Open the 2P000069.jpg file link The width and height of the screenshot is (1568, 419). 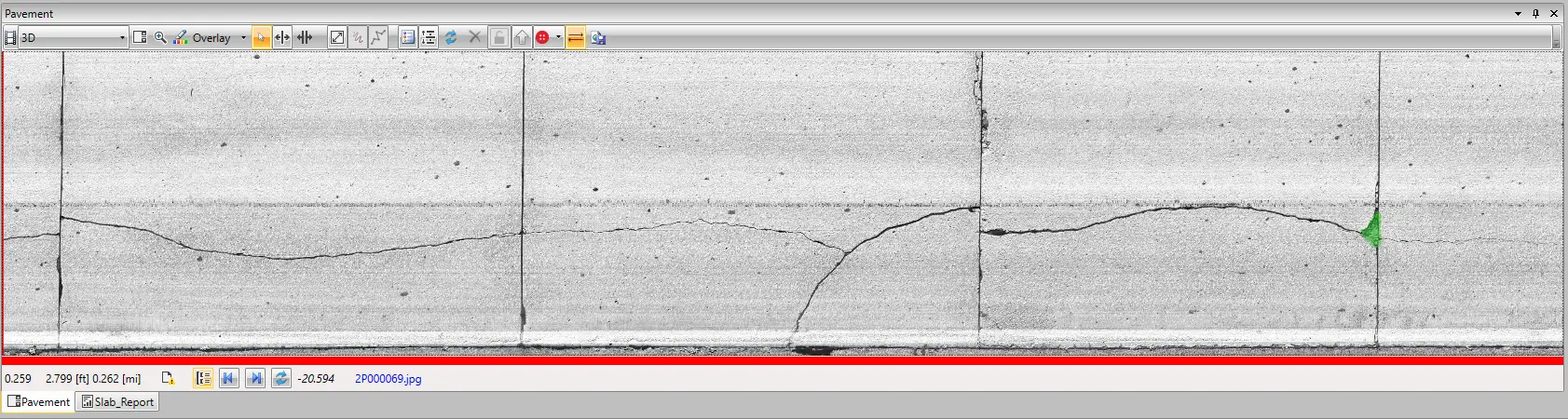pyautogui.click(x=388, y=379)
